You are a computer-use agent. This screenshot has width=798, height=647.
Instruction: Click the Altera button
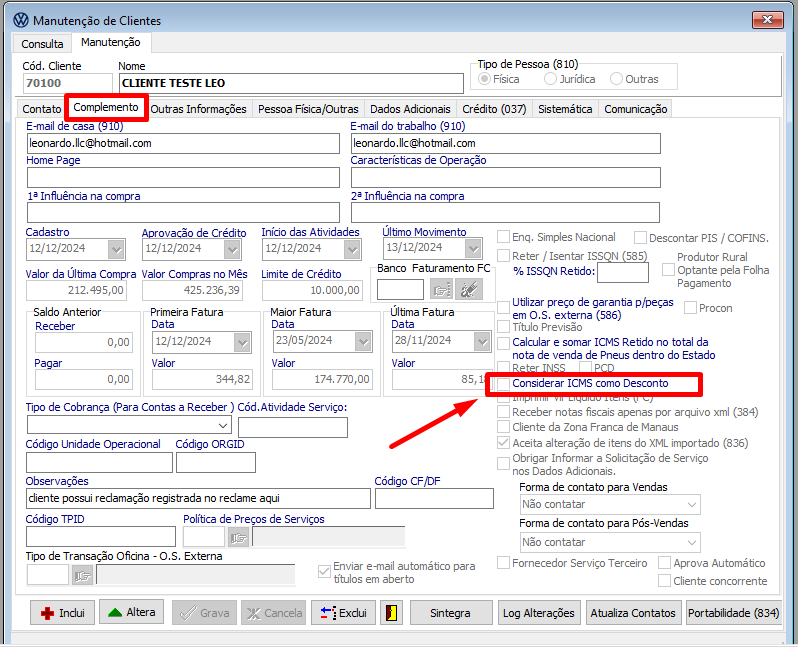pos(131,612)
